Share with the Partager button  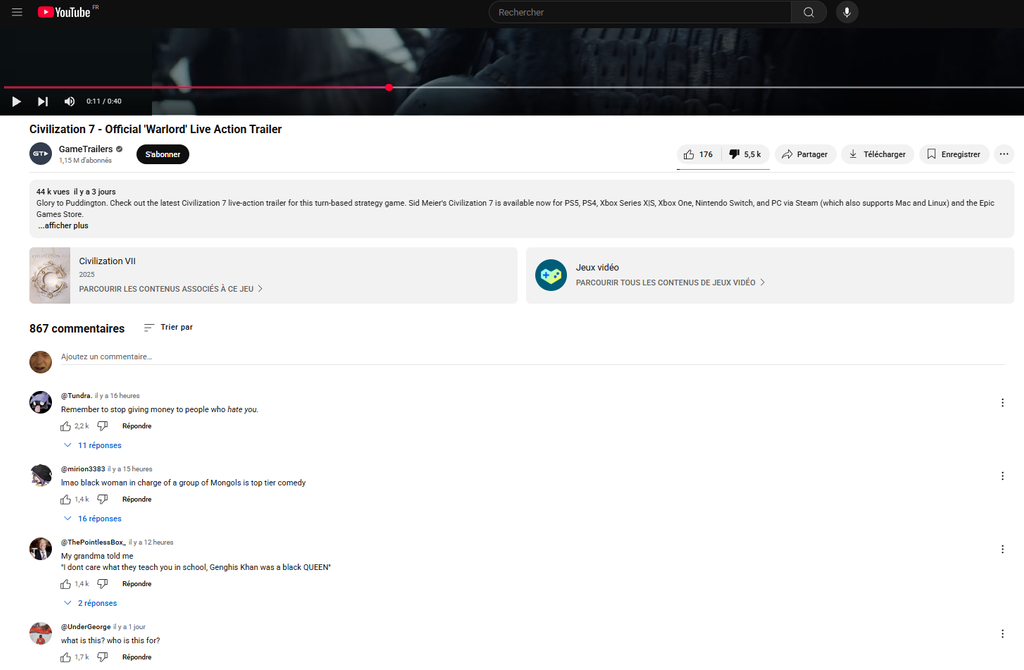[x=805, y=154]
